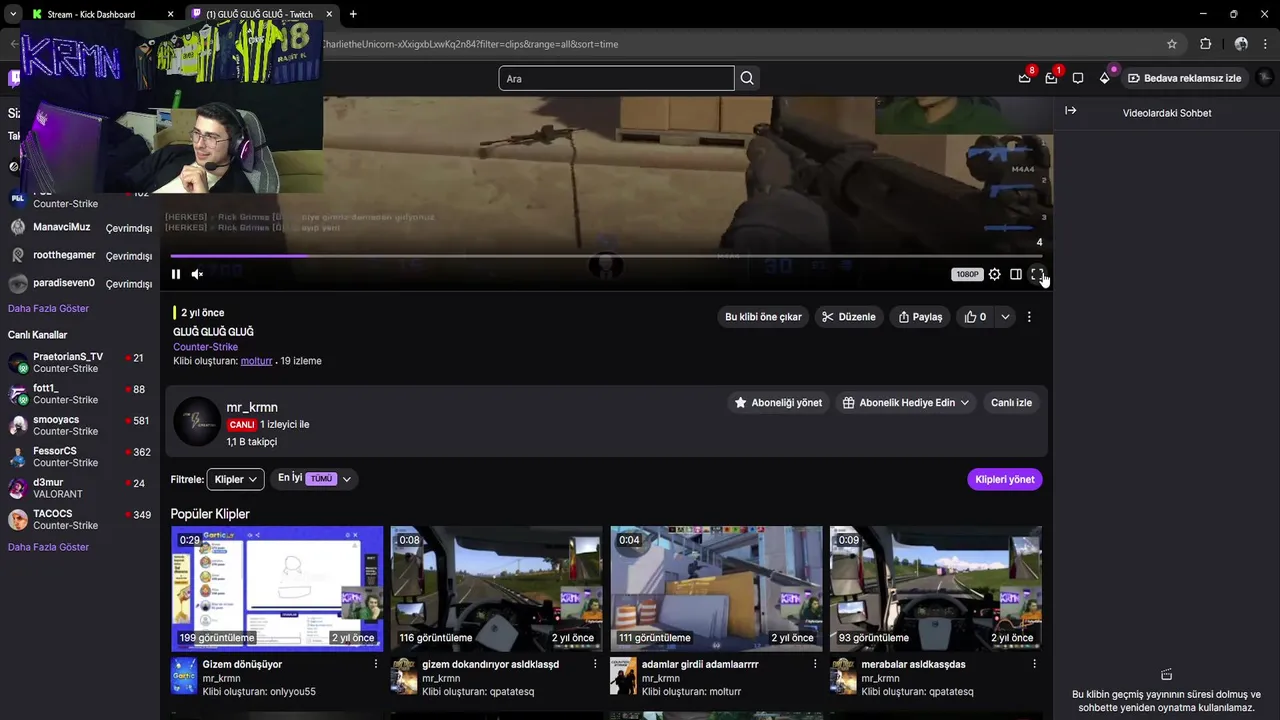Open options for gizem dokandırıyor clip
The width and height of the screenshot is (1280, 720).
click(595, 664)
